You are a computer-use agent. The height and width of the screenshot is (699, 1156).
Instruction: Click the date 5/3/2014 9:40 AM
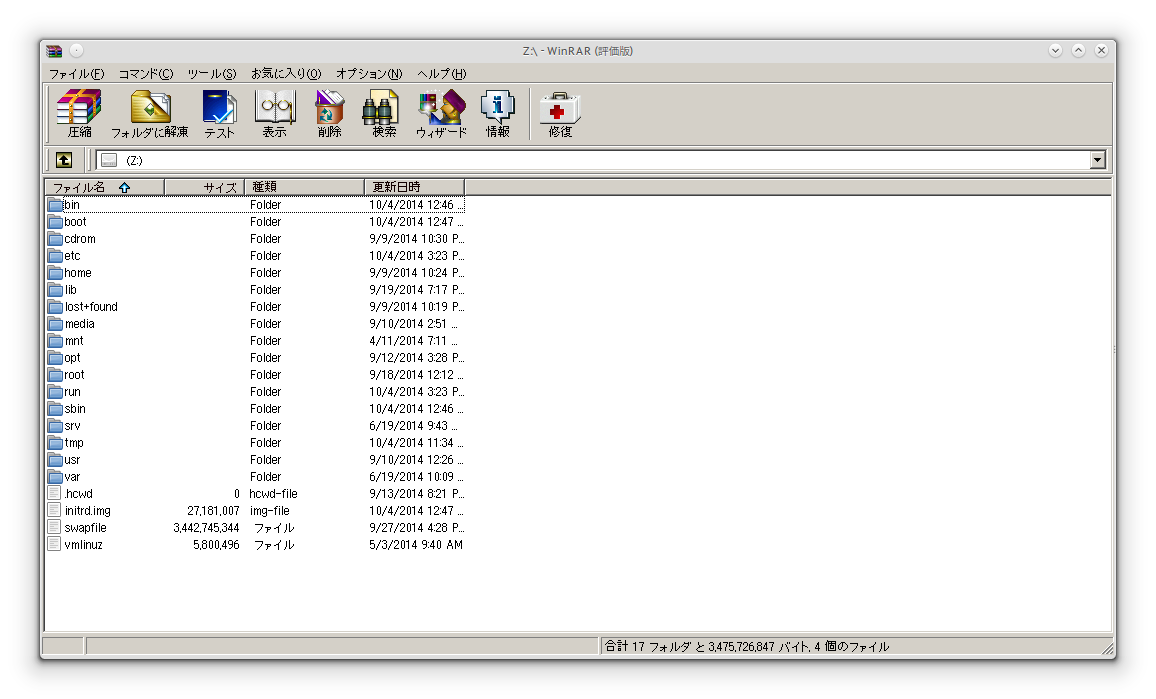(416, 544)
